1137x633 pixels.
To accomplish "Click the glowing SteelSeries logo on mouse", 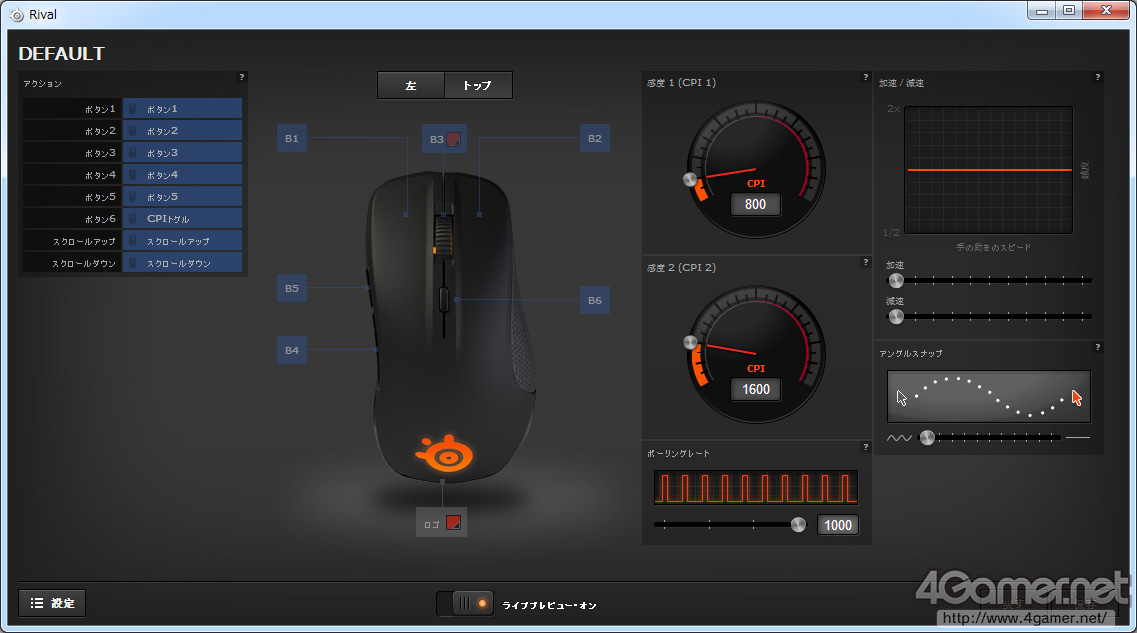I will point(444,454).
